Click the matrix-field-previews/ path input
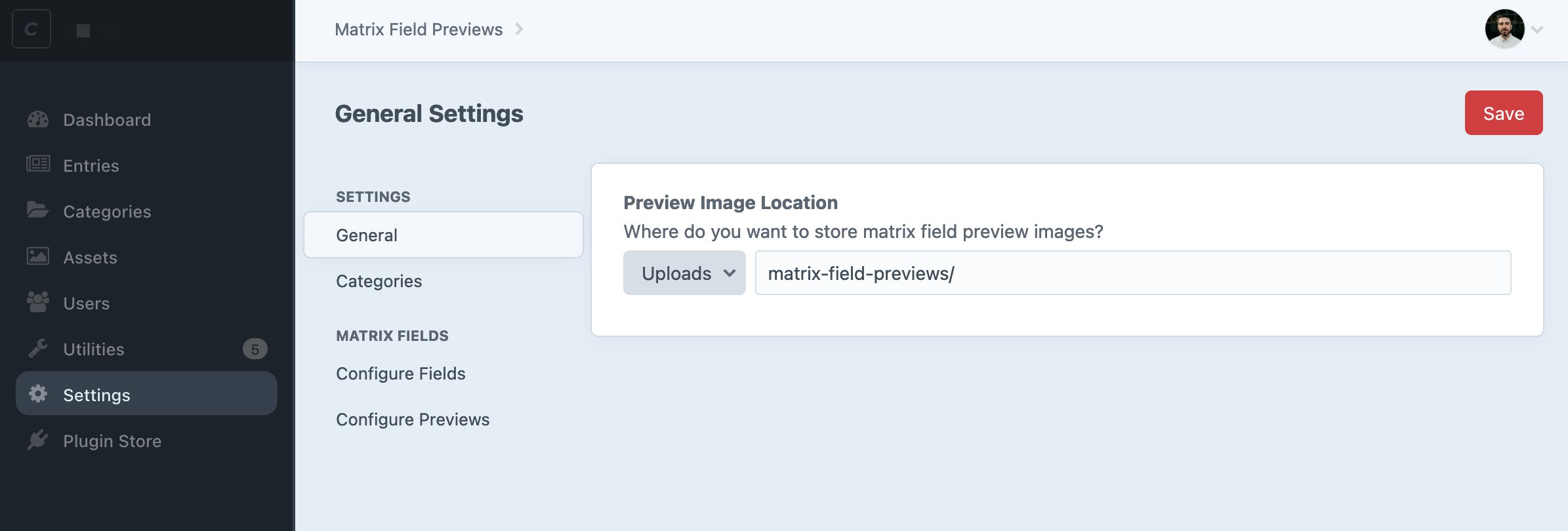 1133,273
